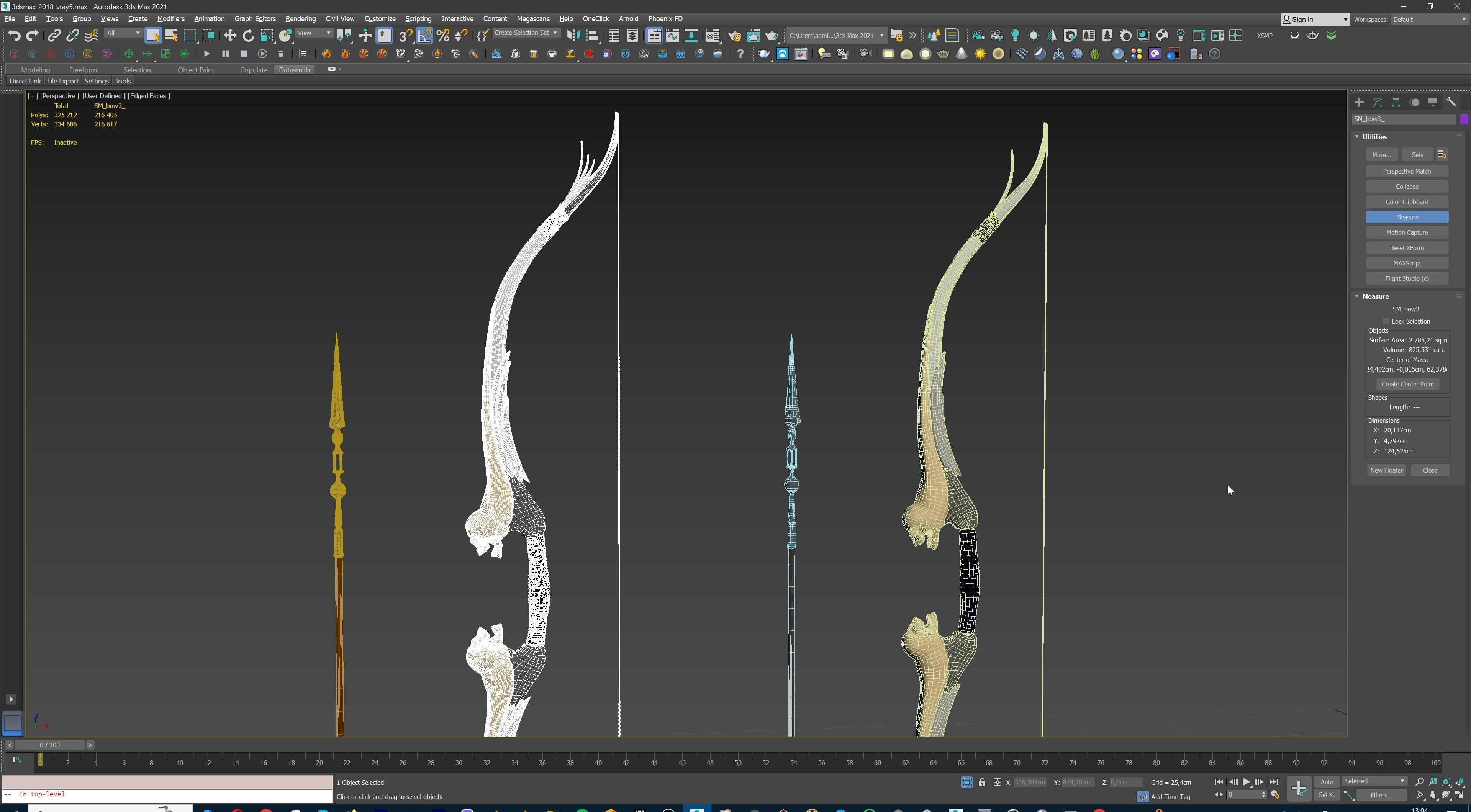Open the Mirror tool
Image resolution: width=1471 pixels, height=812 pixels.
point(573,35)
